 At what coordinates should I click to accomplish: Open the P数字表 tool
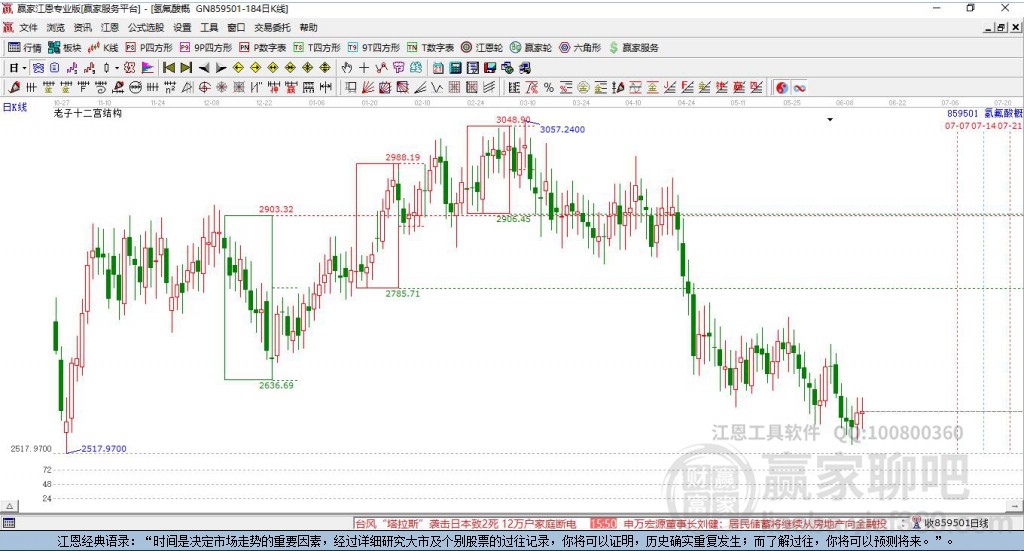(263, 48)
